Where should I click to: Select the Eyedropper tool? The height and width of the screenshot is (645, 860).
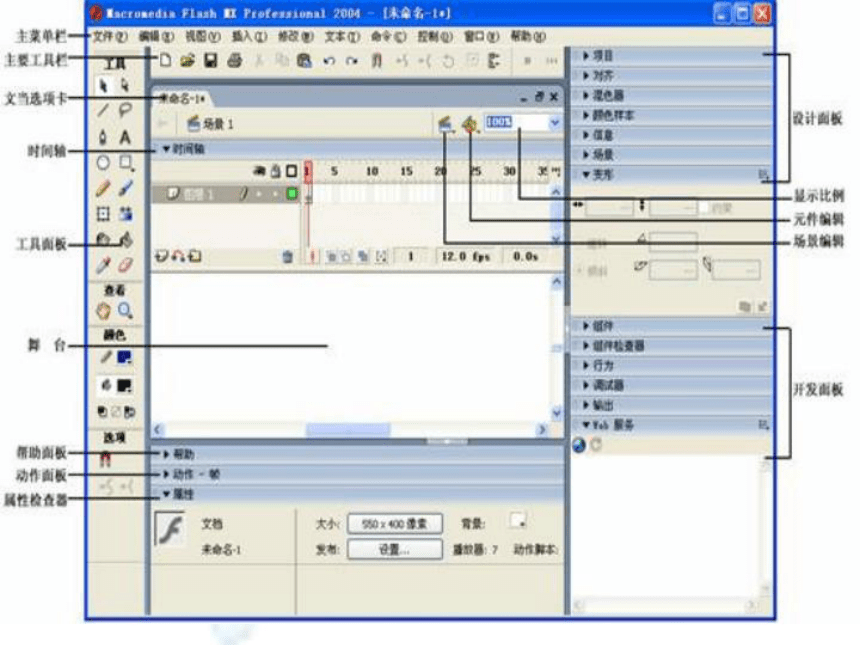click(x=103, y=265)
